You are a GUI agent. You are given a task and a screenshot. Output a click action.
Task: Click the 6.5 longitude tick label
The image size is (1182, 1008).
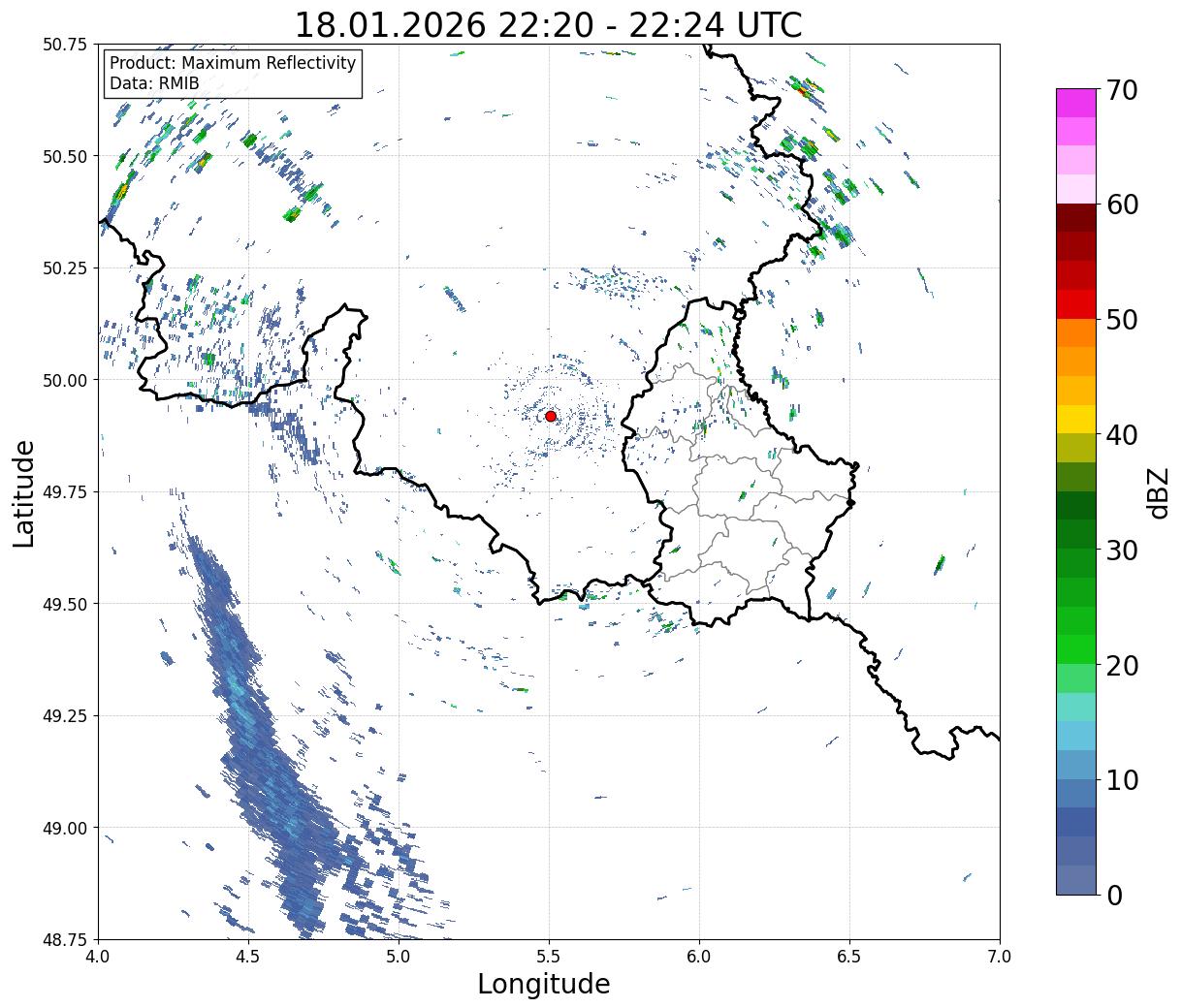849,957
